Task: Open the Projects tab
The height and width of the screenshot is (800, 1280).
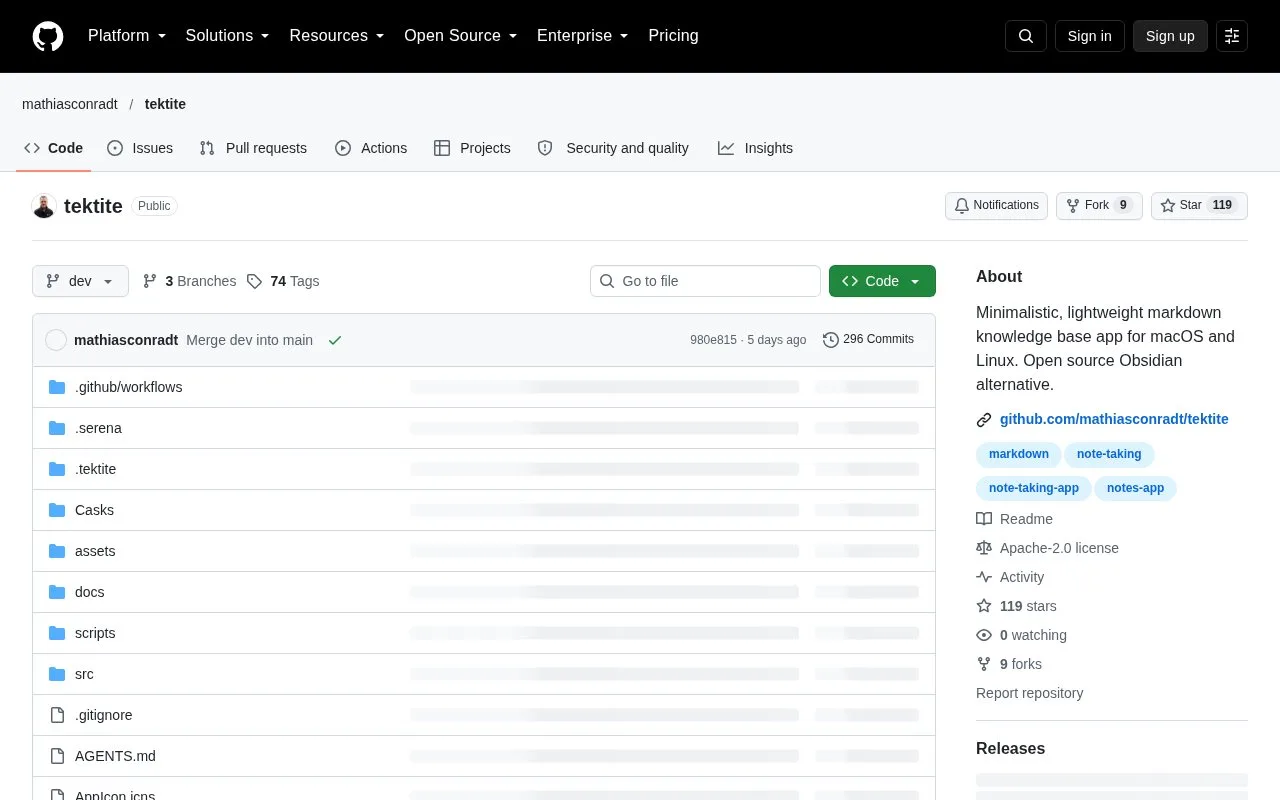Action: (472, 148)
